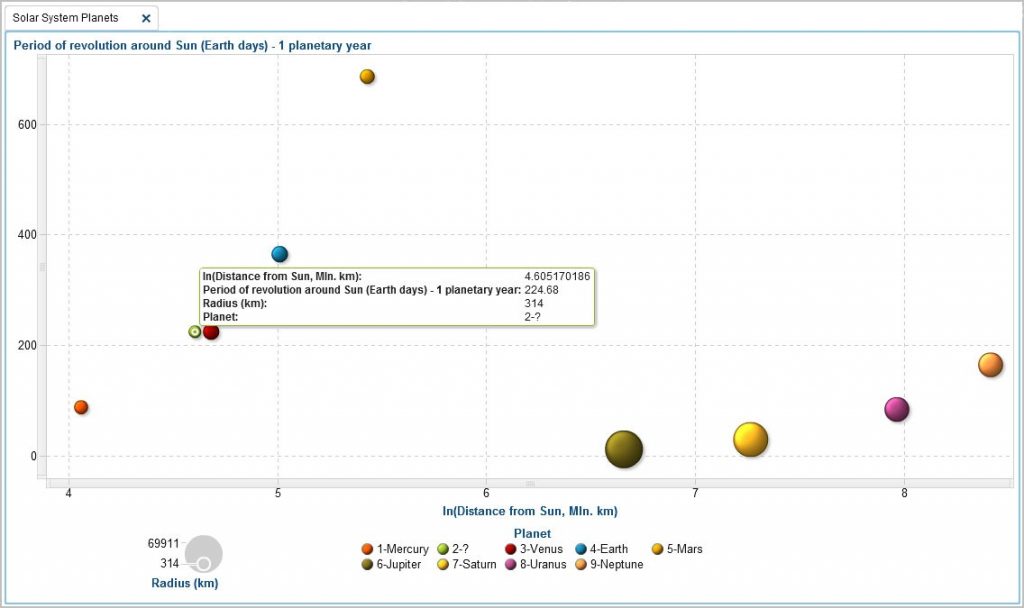Select the dark red Venus bubble
The height and width of the screenshot is (608, 1024).
[212, 332]
